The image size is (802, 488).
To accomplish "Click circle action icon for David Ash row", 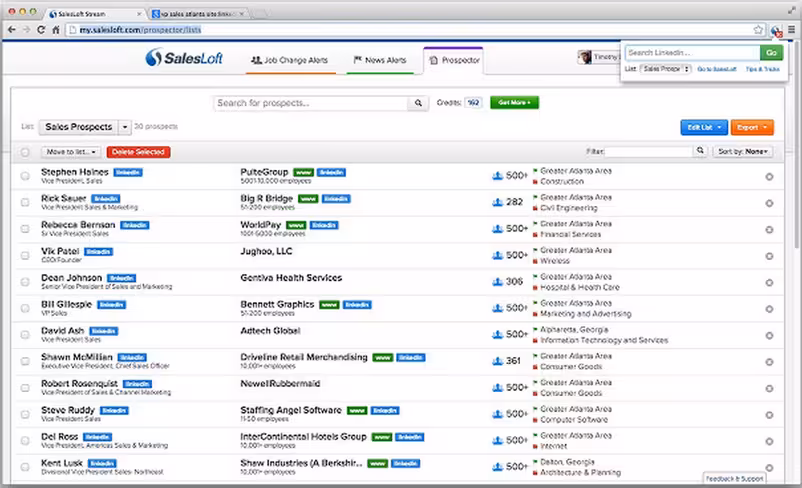I will (x=769, y=336).
